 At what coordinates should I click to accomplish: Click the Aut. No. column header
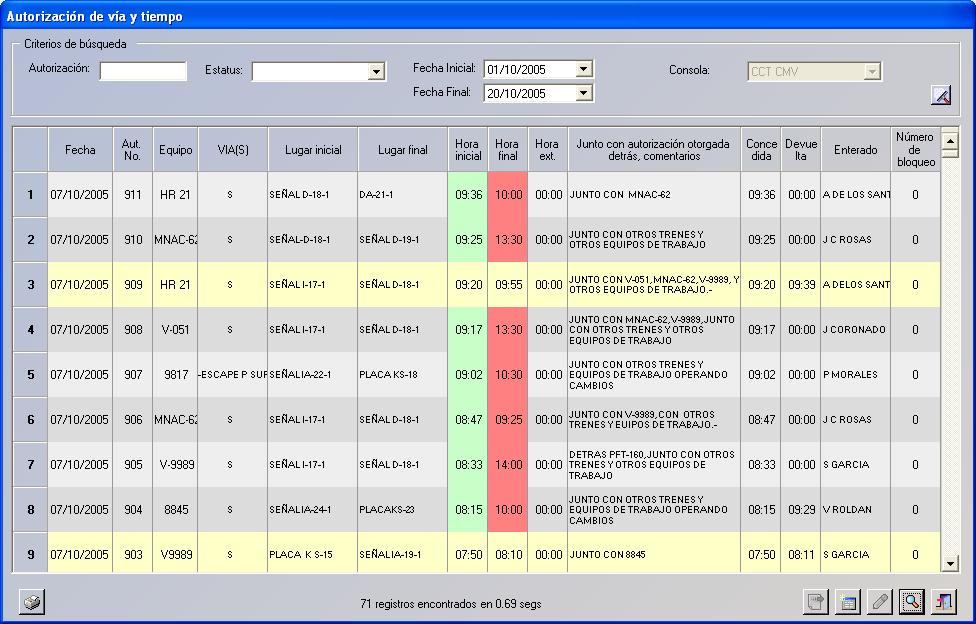[x=133, y=149]
